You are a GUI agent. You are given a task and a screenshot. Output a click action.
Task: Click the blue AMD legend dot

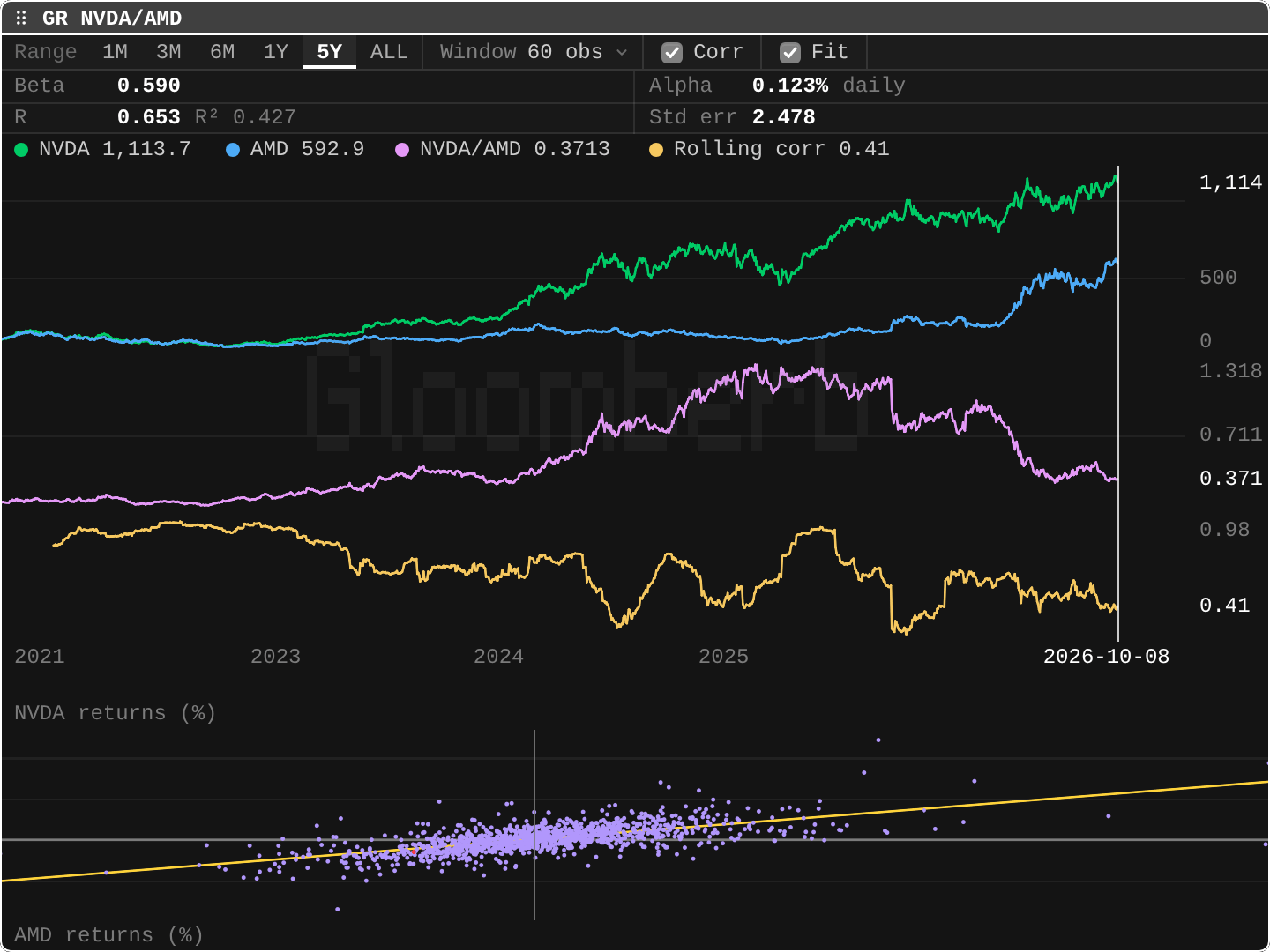click(233, 150)
